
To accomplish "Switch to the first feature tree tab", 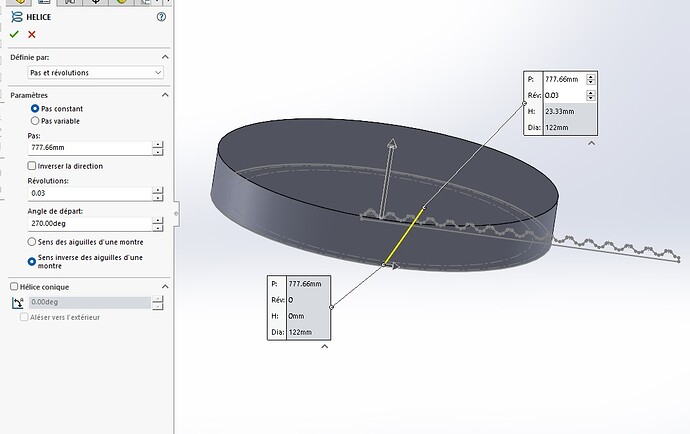I will 19,2.
